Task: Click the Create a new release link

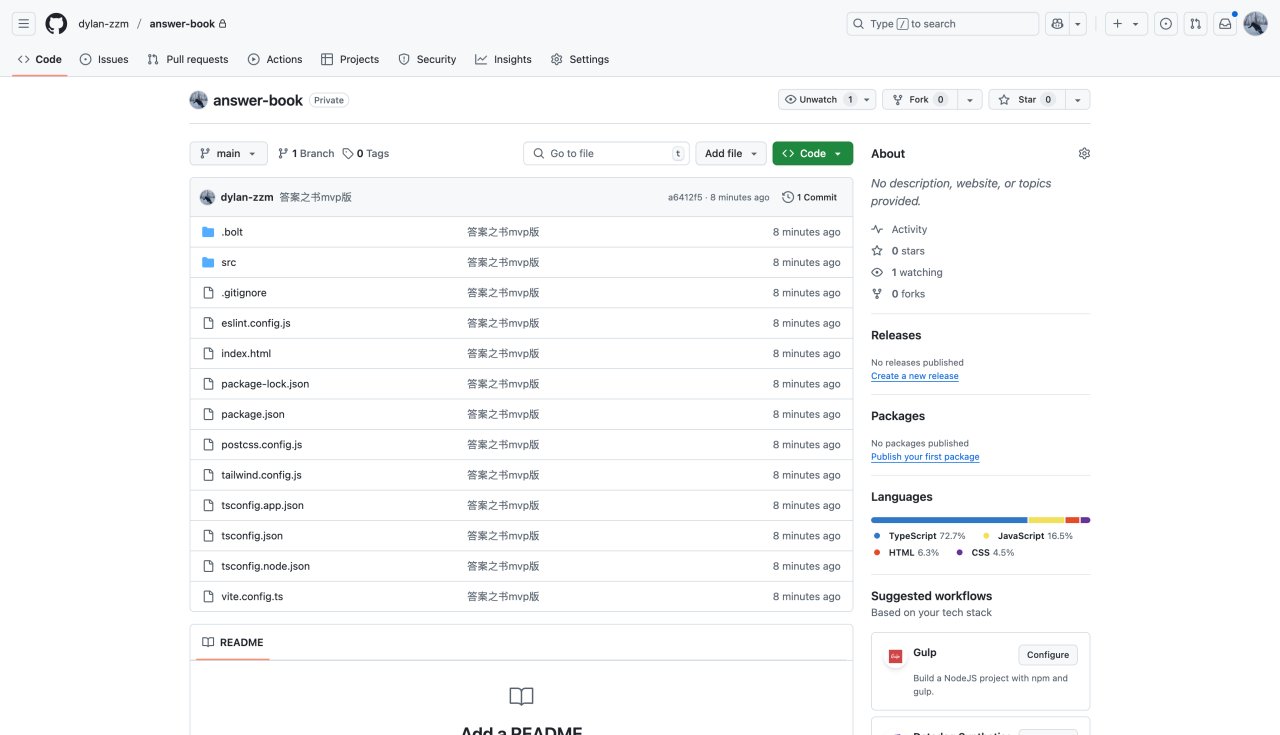Action: click(914, 376)
